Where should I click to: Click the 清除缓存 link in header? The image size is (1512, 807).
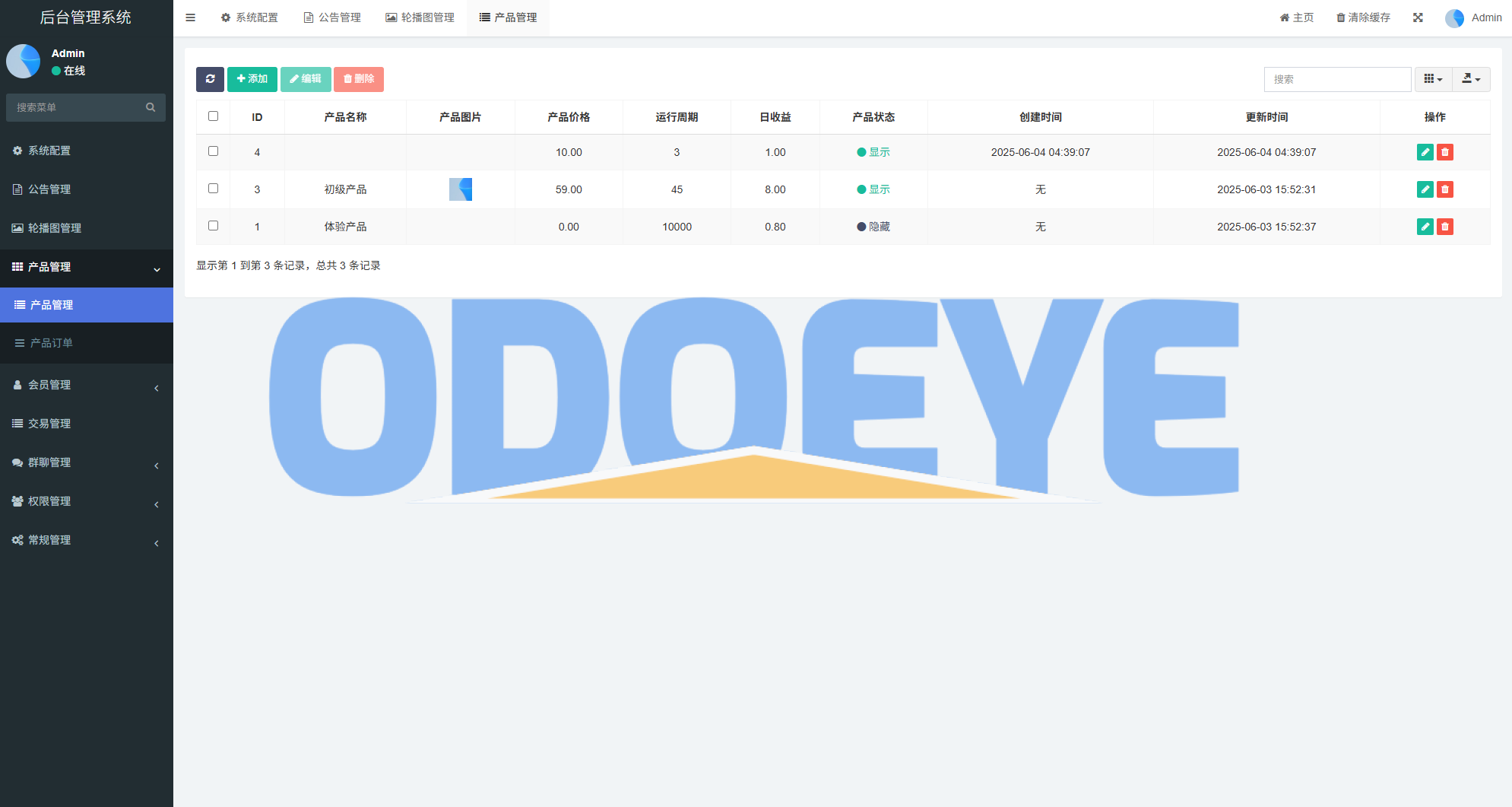point(1364,17)
